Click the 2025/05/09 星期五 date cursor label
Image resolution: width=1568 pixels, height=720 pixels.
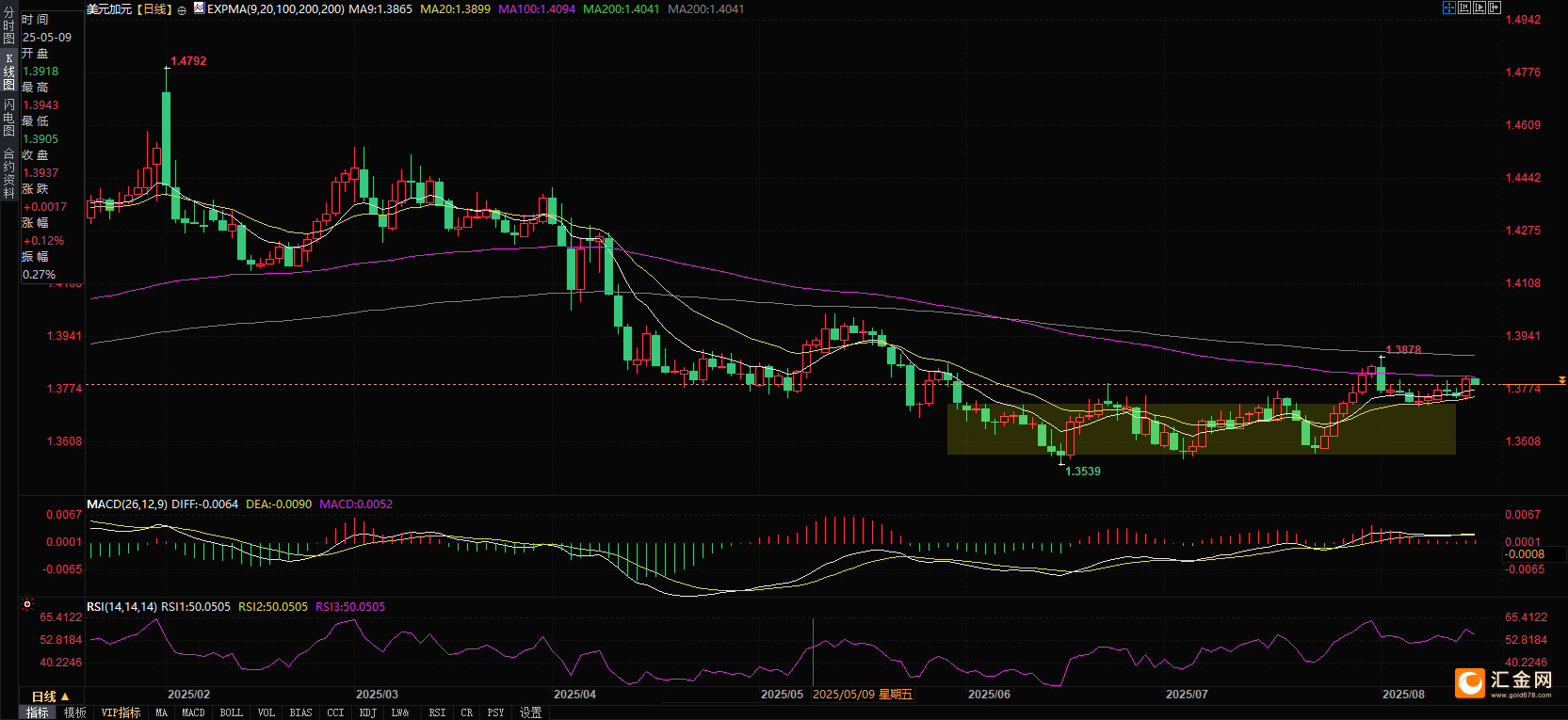pos(863,695)
